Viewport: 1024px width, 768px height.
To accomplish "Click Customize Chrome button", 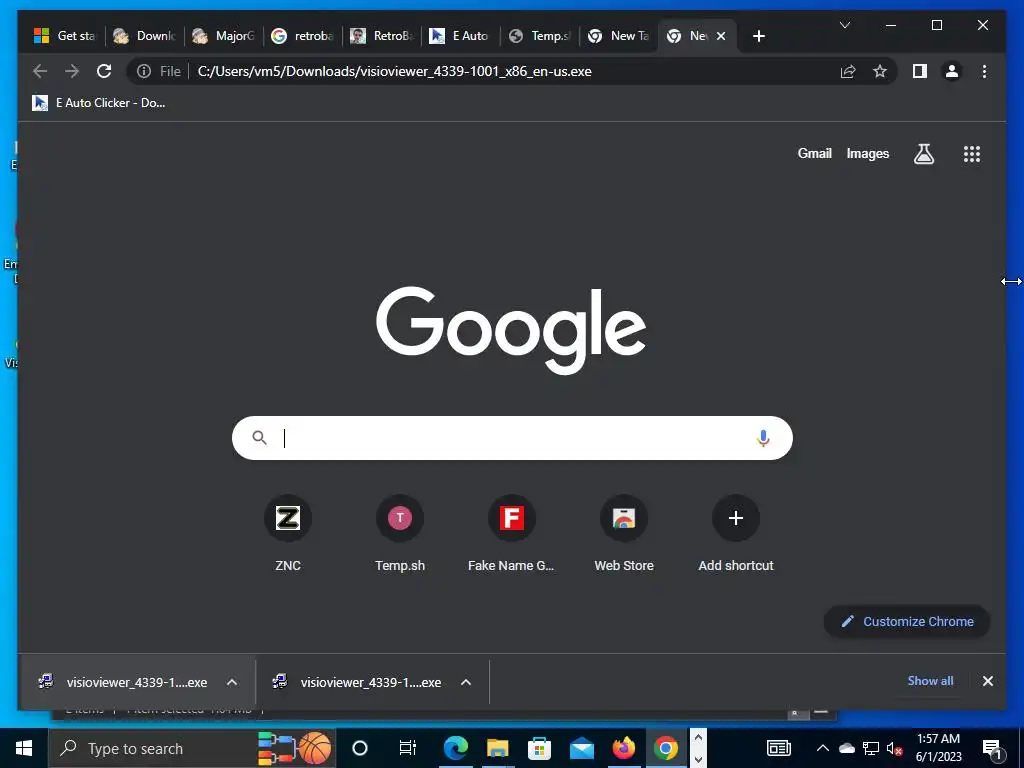I will (x=907, y=621).
